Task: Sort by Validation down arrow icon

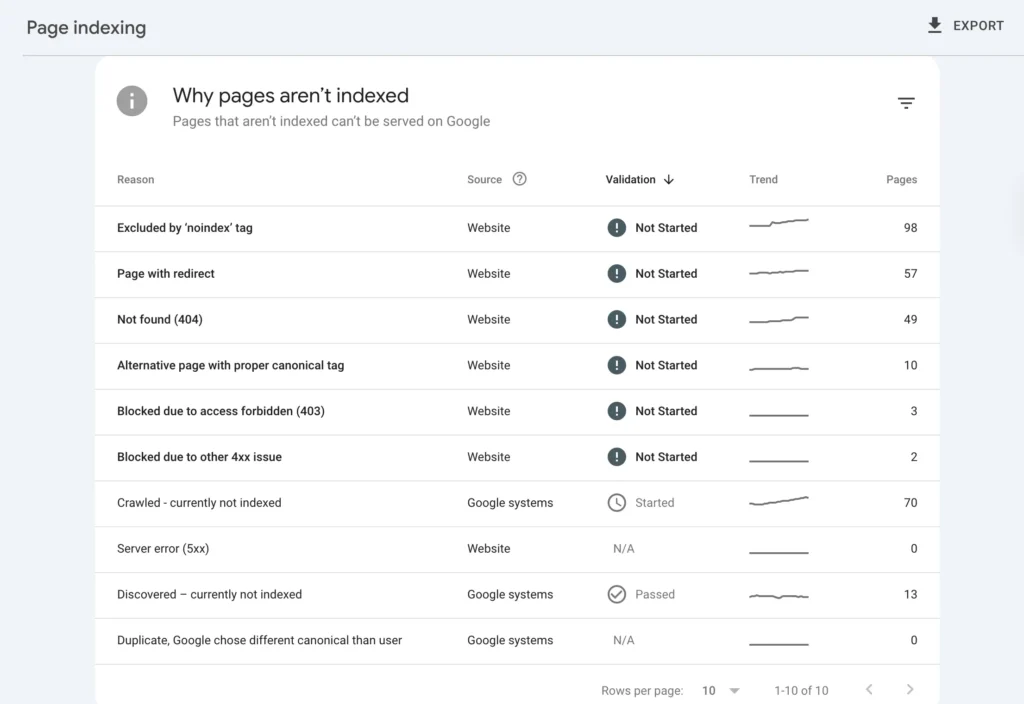Action: click(x=668, y=180)
